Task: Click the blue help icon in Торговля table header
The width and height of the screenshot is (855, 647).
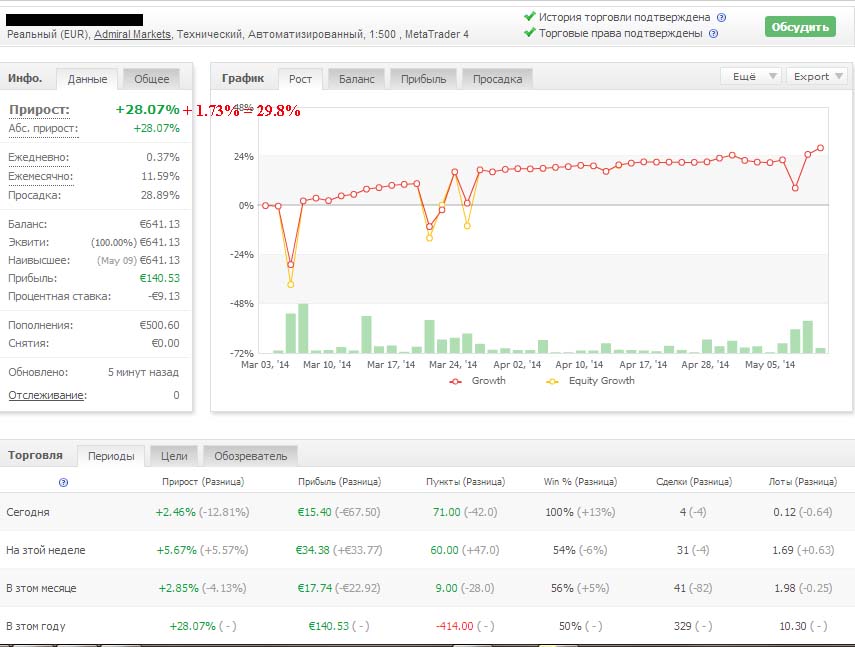Action: click(63, 482)
